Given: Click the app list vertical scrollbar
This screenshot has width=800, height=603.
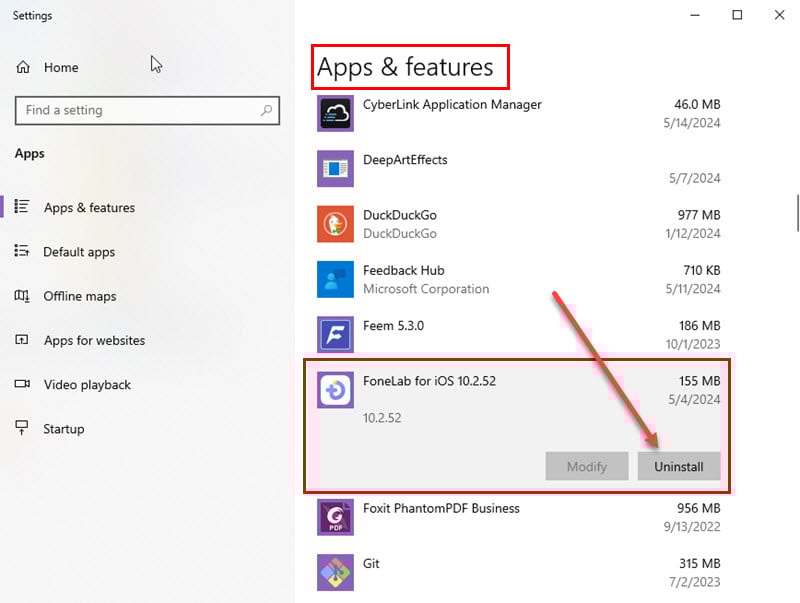Looking at the screenshot, I should click(797, 213).
